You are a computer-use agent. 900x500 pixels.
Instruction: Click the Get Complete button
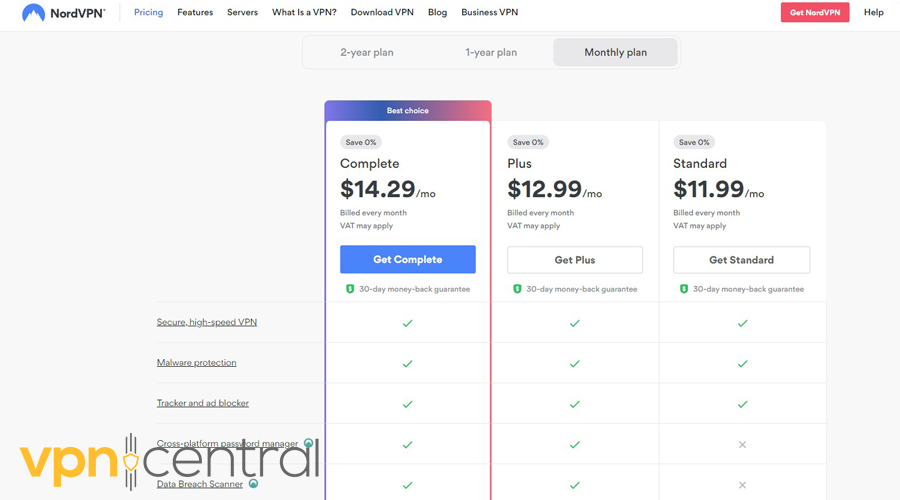408,259
